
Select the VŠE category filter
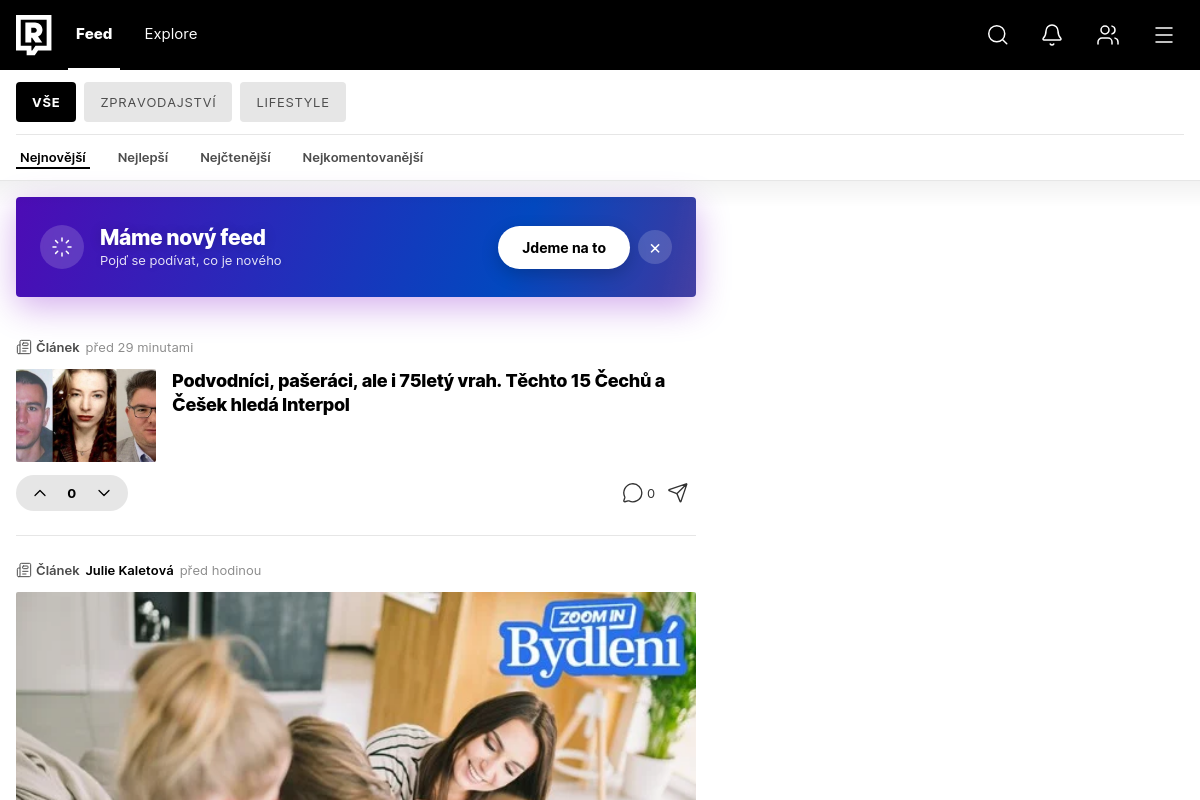pos(46,102)
